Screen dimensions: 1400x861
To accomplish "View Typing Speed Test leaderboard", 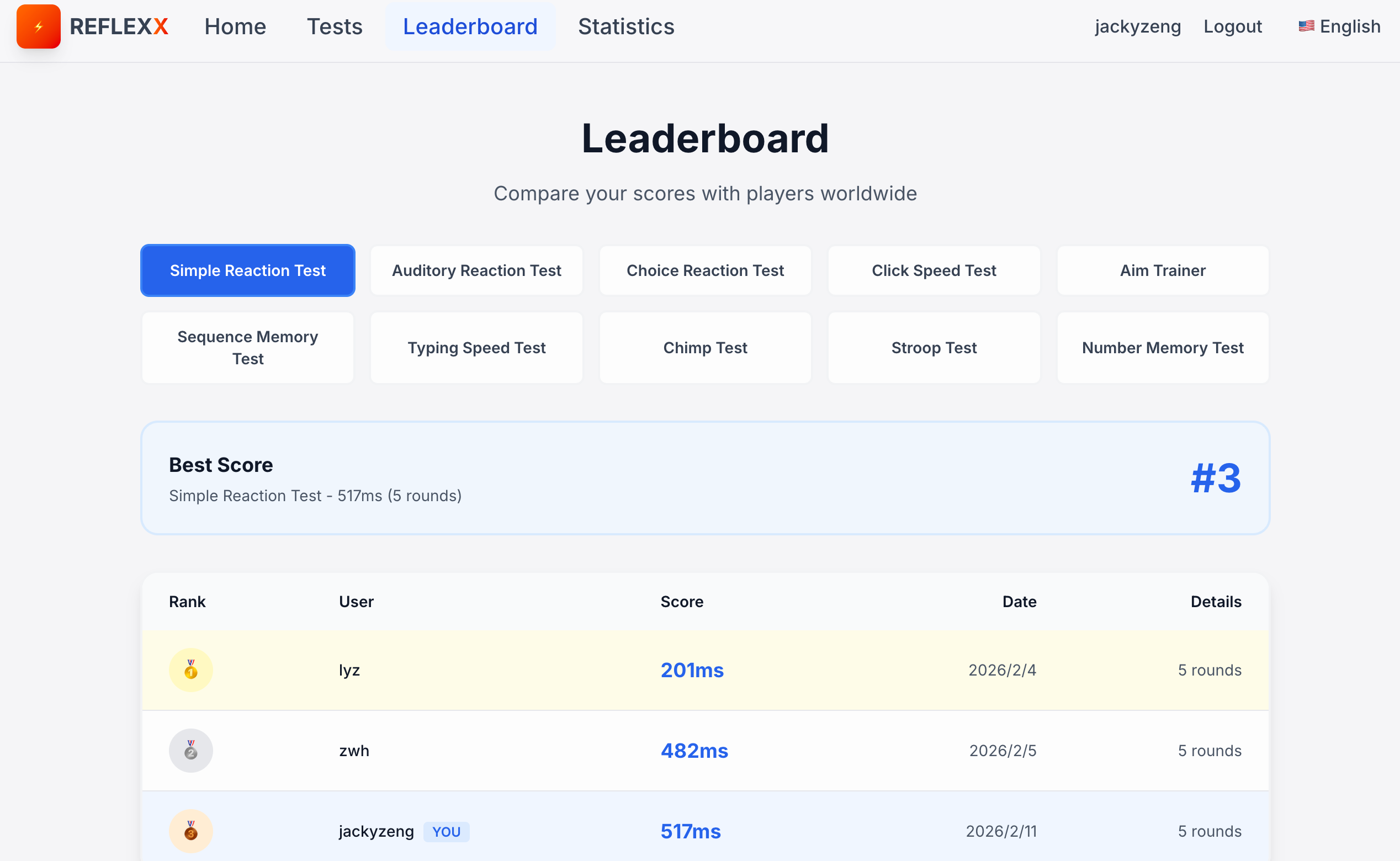I will click(476, 347).
